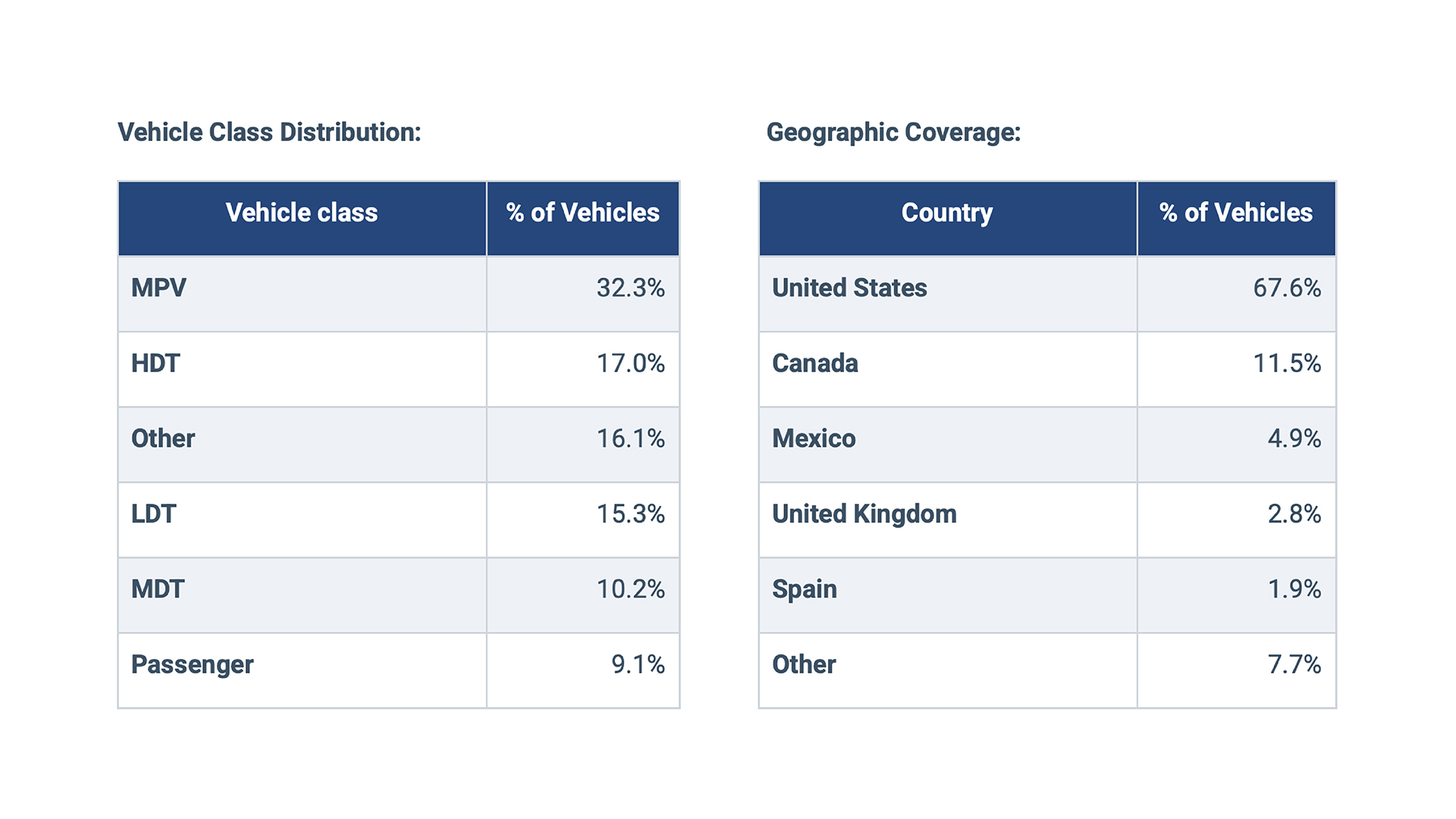Image resolution: width=1456 pixels, height=819 pixels.
Task: Click the Vehicle Class Distribution heading
Action: pos(269,133)
